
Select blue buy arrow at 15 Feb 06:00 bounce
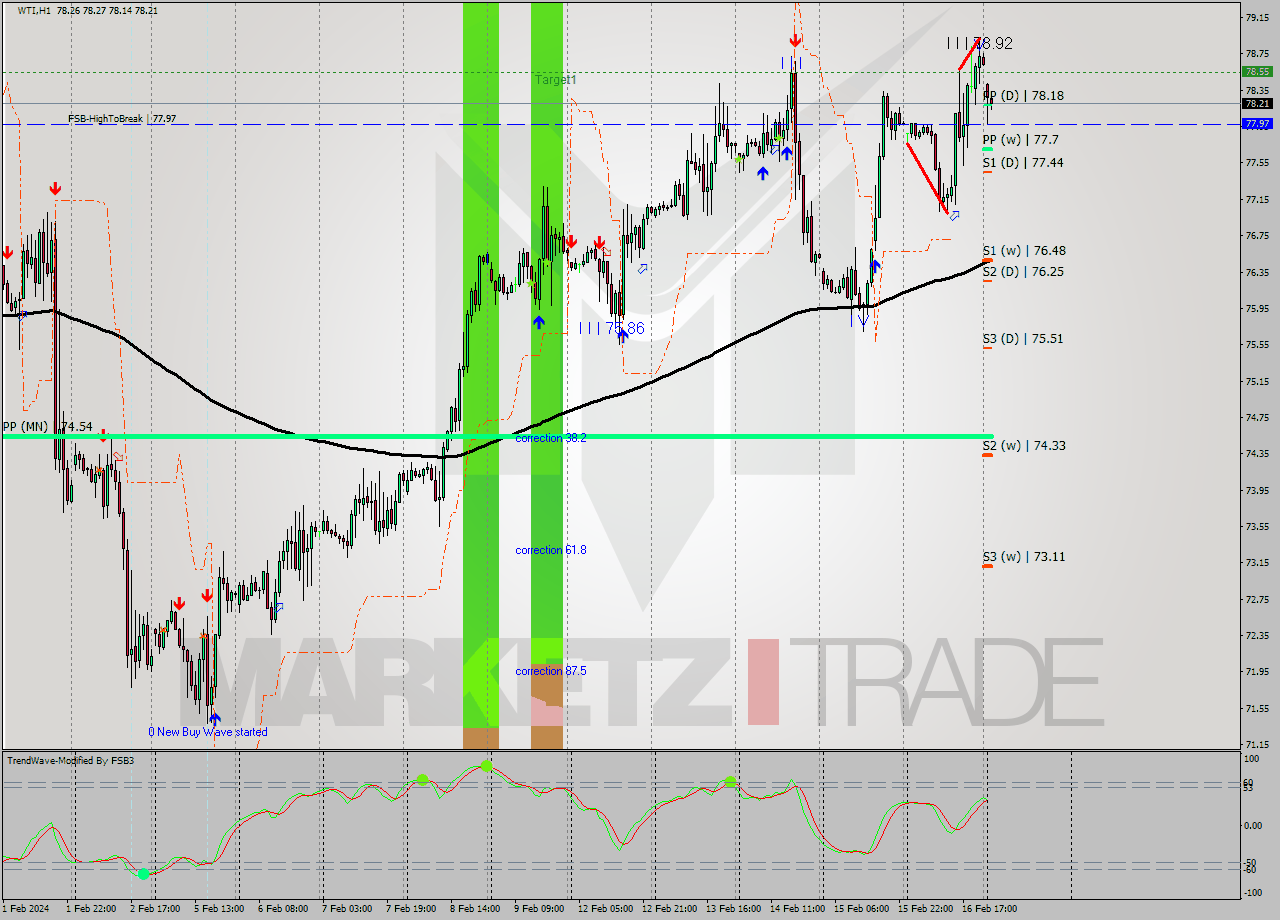click(x=875, y=265)
